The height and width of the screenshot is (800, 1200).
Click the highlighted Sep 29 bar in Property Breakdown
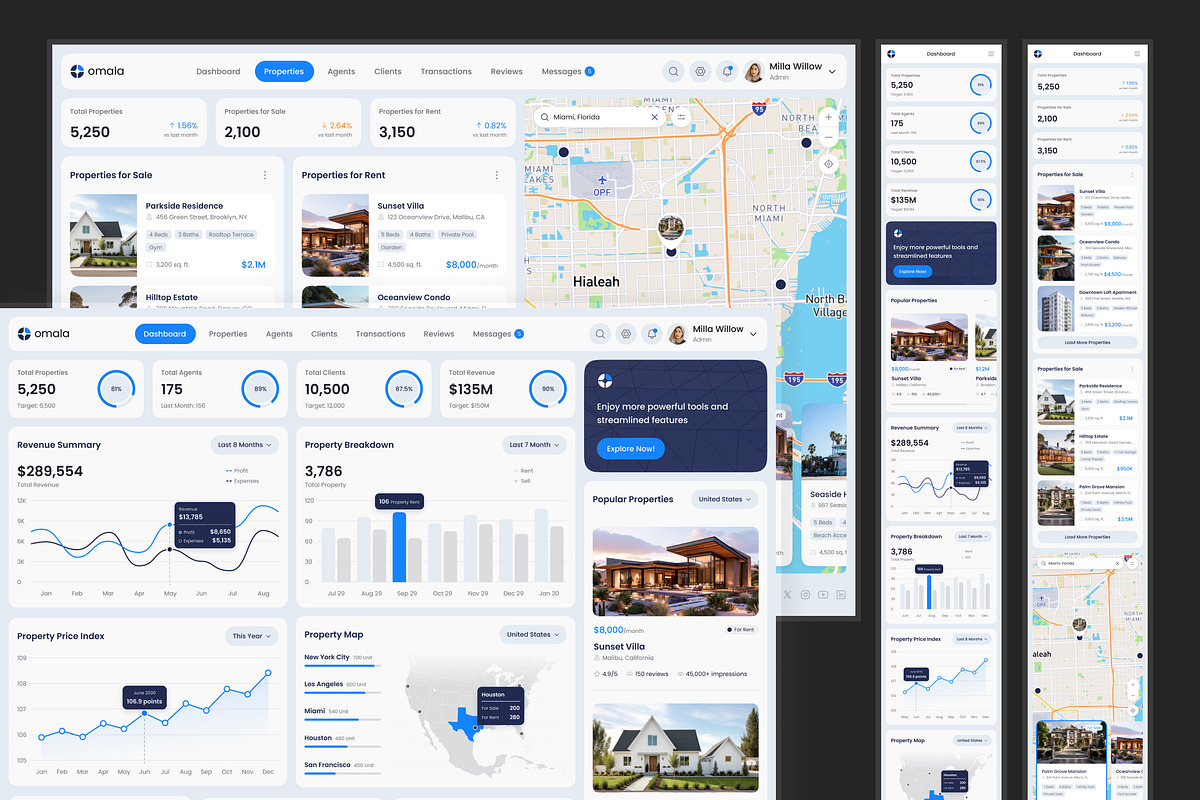pos(399,547)
